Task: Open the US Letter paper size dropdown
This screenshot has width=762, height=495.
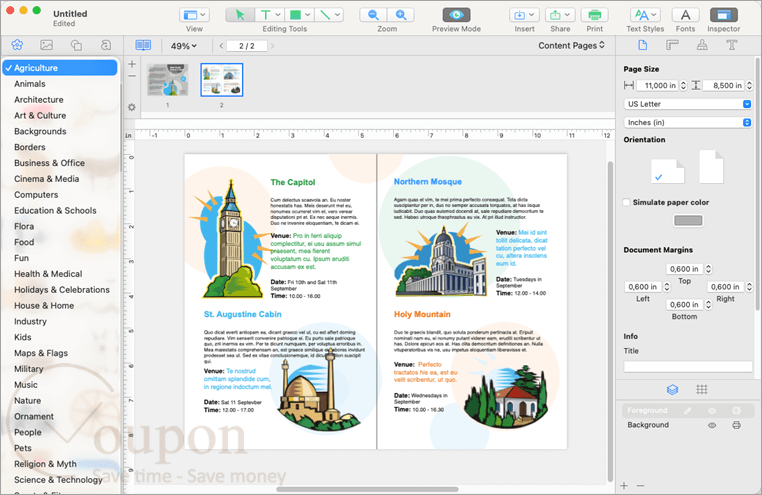Action: [688, 104]
